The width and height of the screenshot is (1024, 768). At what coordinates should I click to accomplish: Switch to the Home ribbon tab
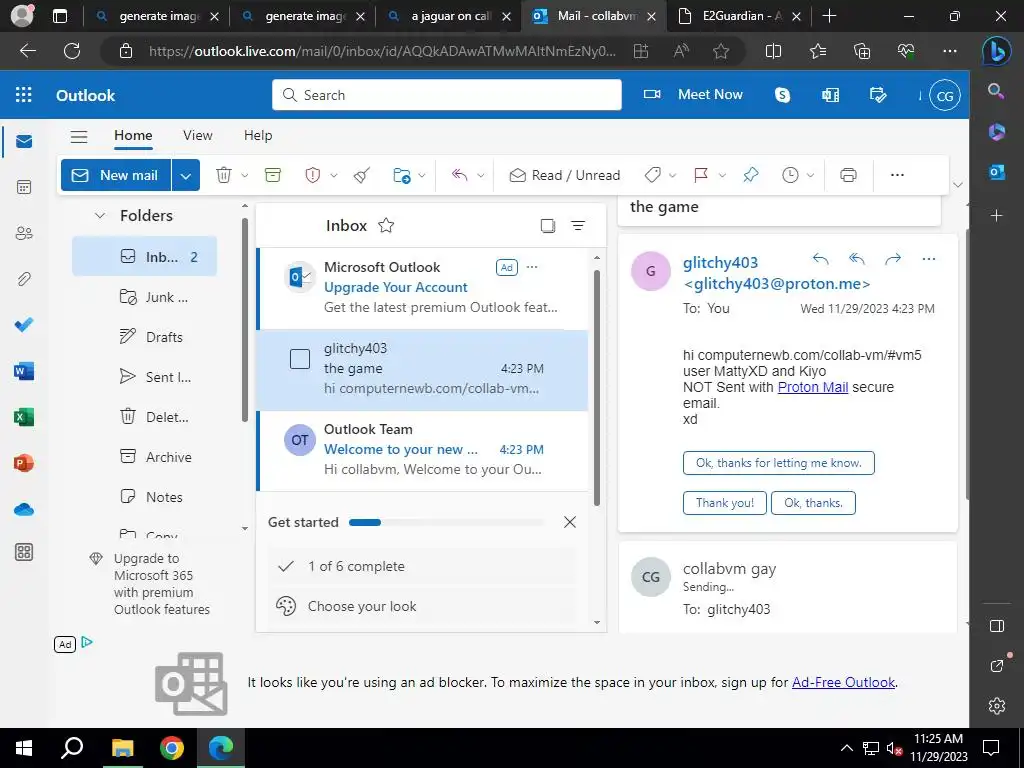[x=133, y=135]
